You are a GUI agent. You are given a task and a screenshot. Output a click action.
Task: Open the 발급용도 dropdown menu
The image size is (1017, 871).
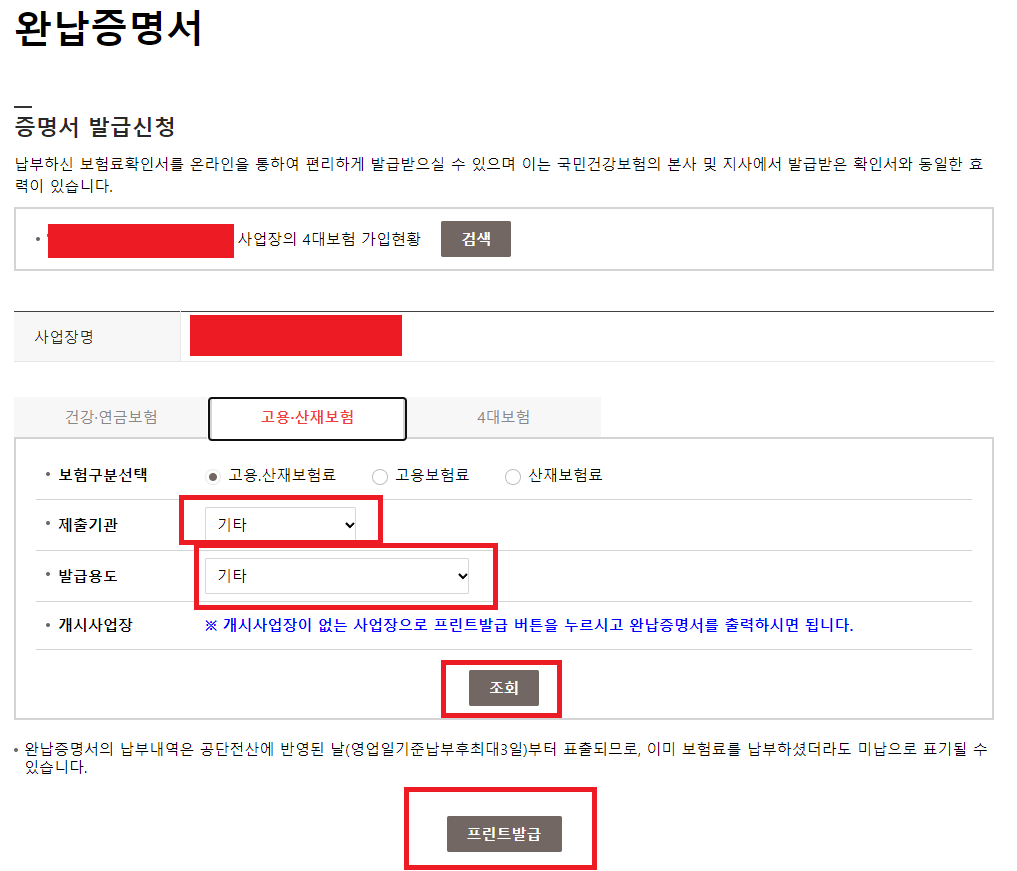[x=337, y=575]
